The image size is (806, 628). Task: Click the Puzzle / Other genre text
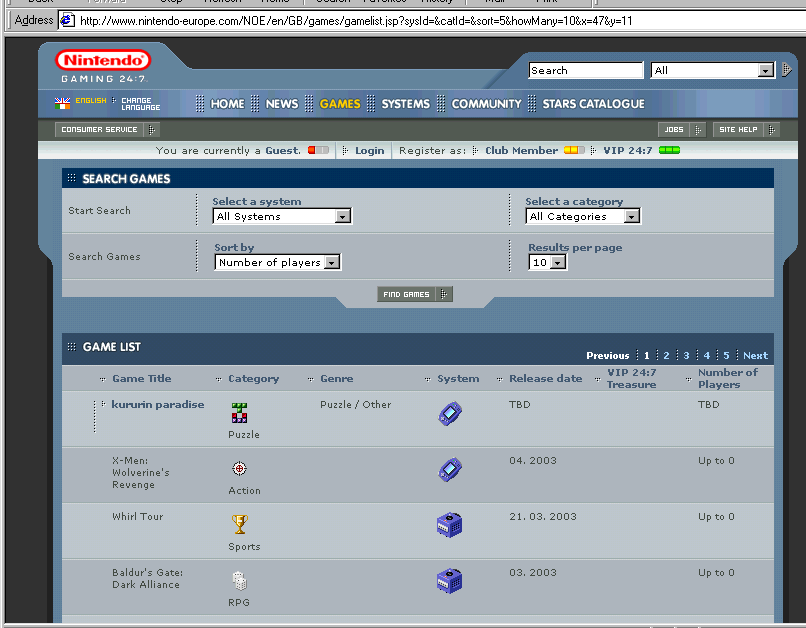(355, 404)
